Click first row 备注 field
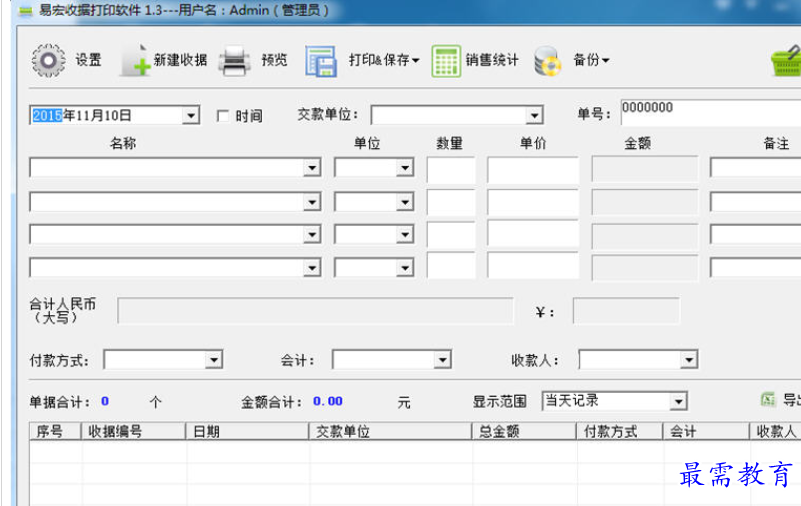801x506 pixels. (756, 168)
